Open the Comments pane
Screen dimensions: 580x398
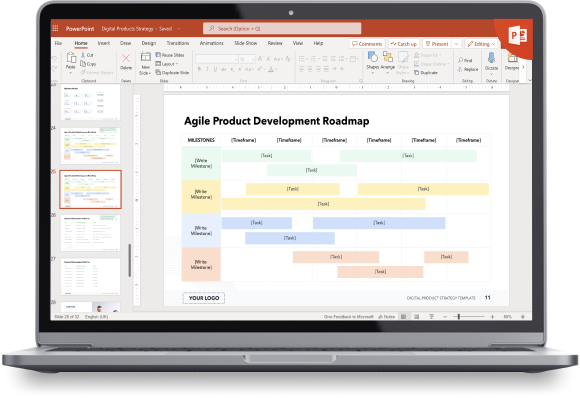367,44
